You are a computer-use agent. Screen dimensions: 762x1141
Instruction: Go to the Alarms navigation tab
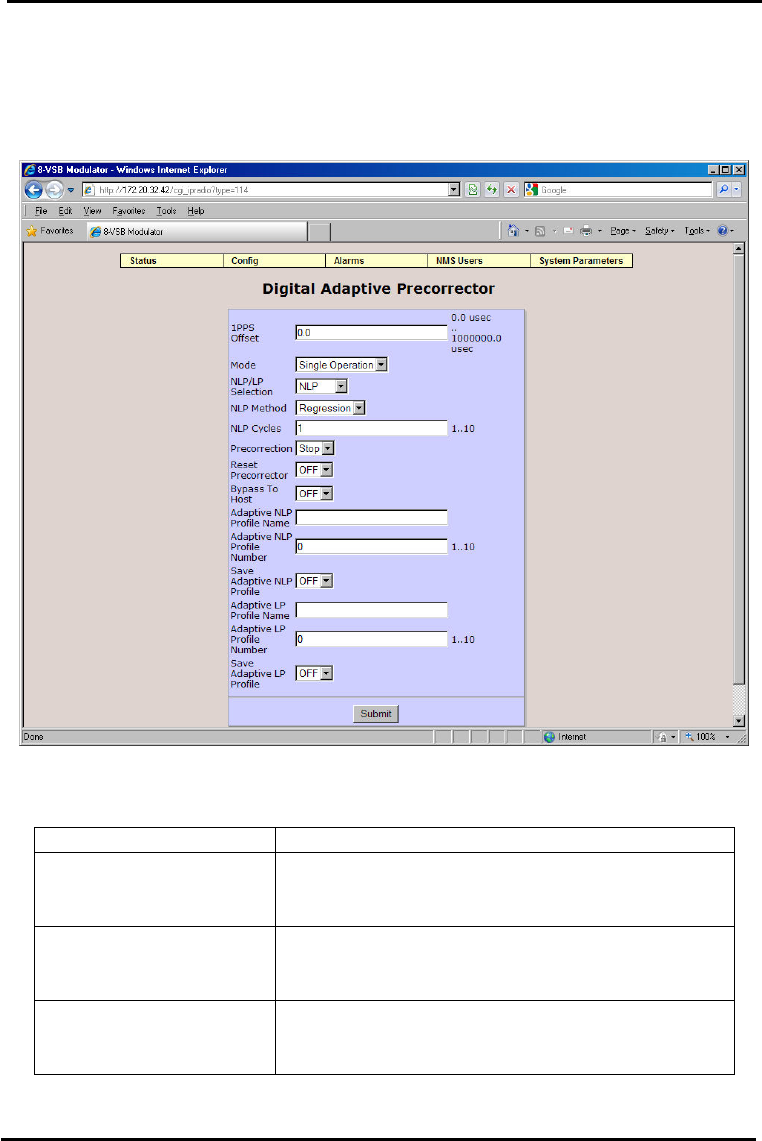[376, 261]
